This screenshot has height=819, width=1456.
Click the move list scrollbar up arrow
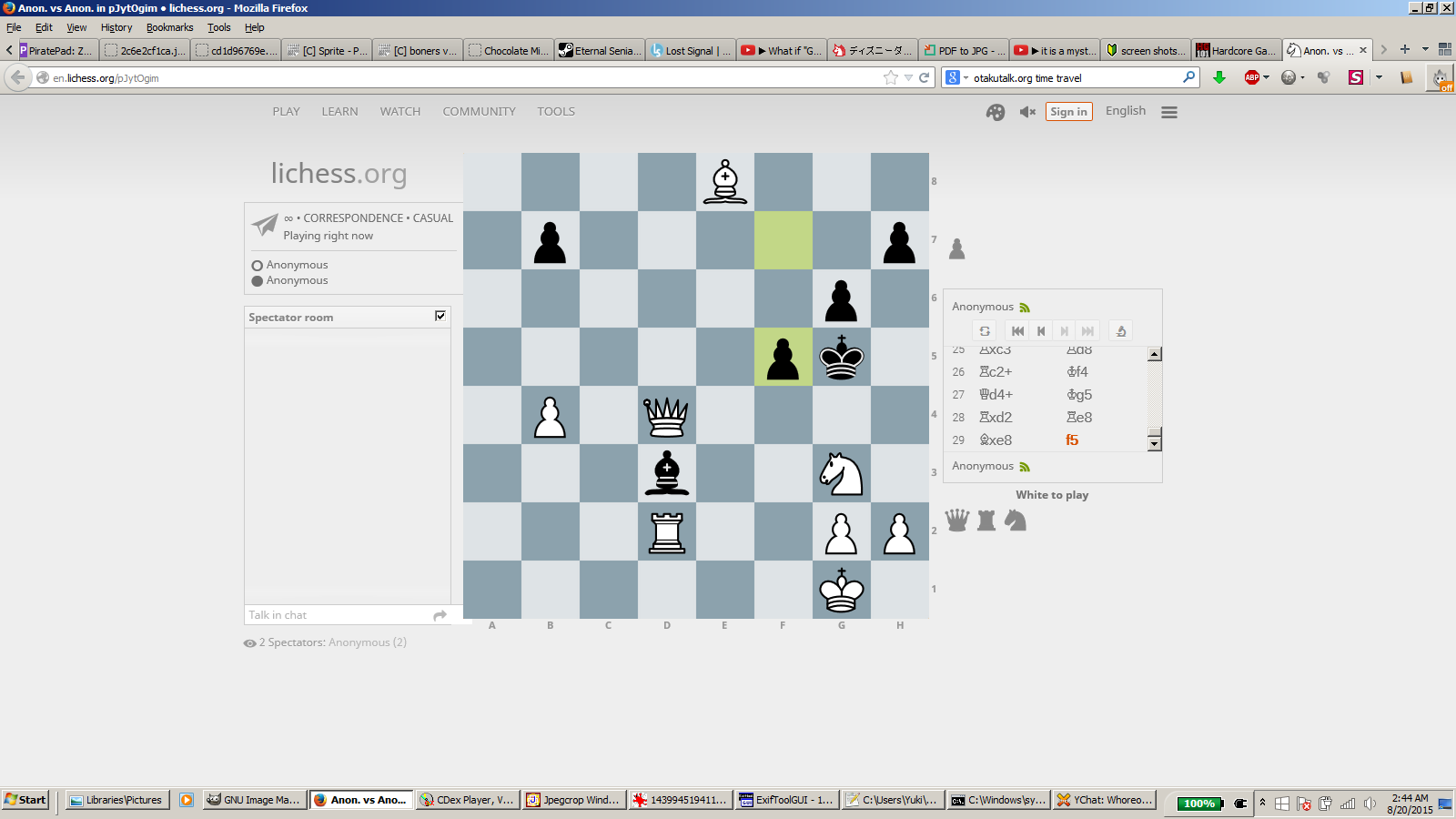1155,355
